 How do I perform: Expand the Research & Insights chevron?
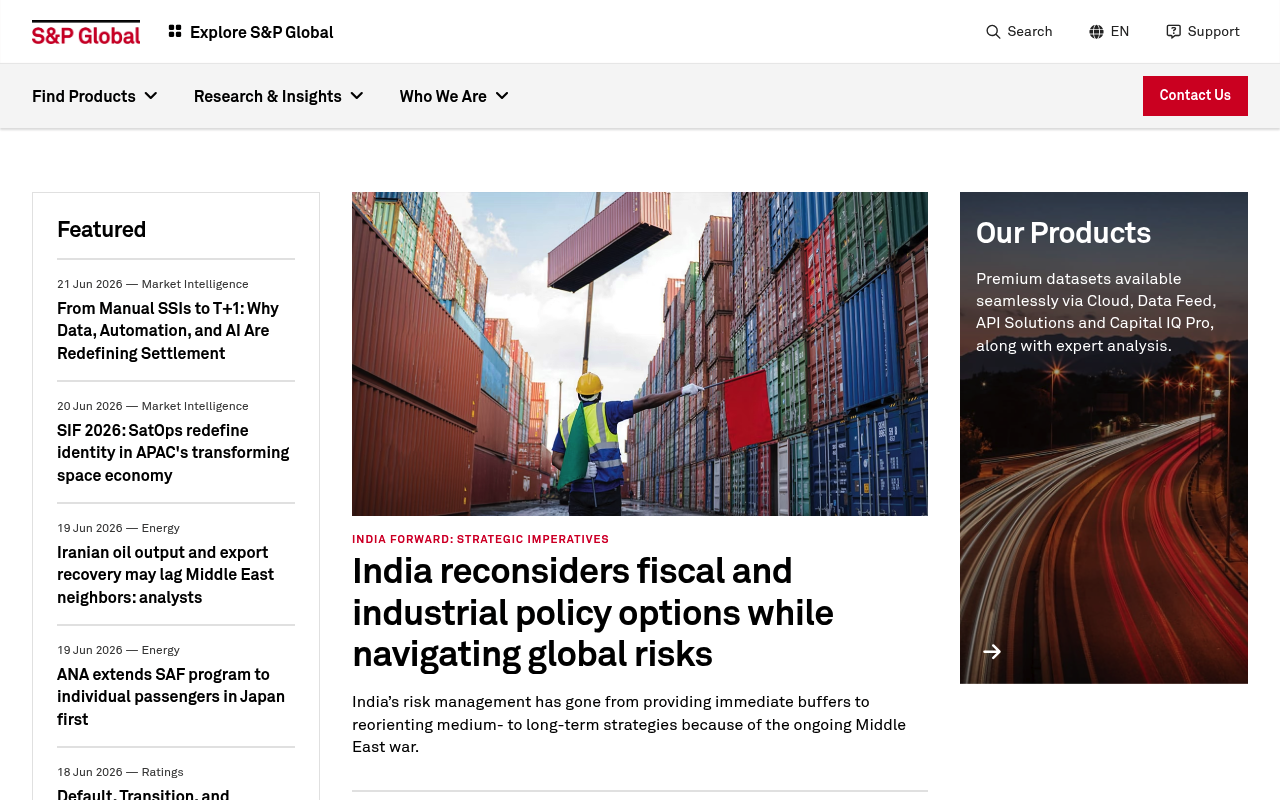(x=357, y=96)
